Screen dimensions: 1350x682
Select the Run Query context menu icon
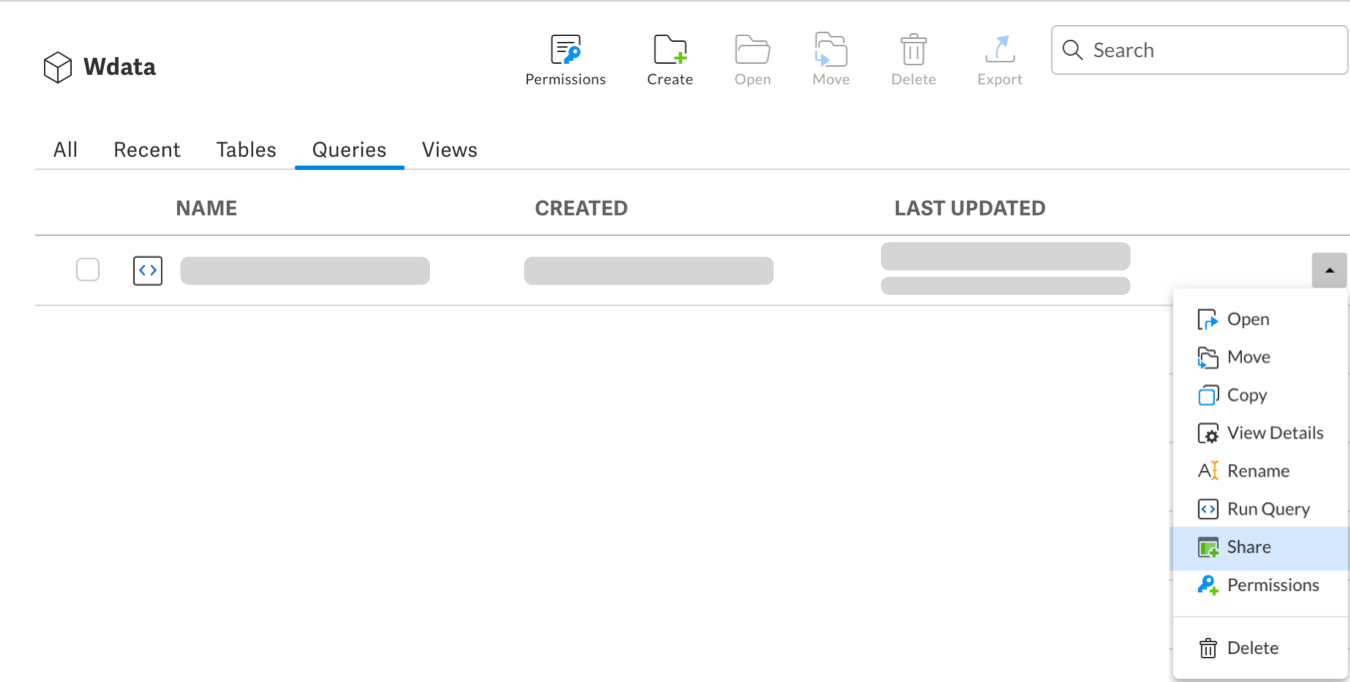pos(1208,509)
